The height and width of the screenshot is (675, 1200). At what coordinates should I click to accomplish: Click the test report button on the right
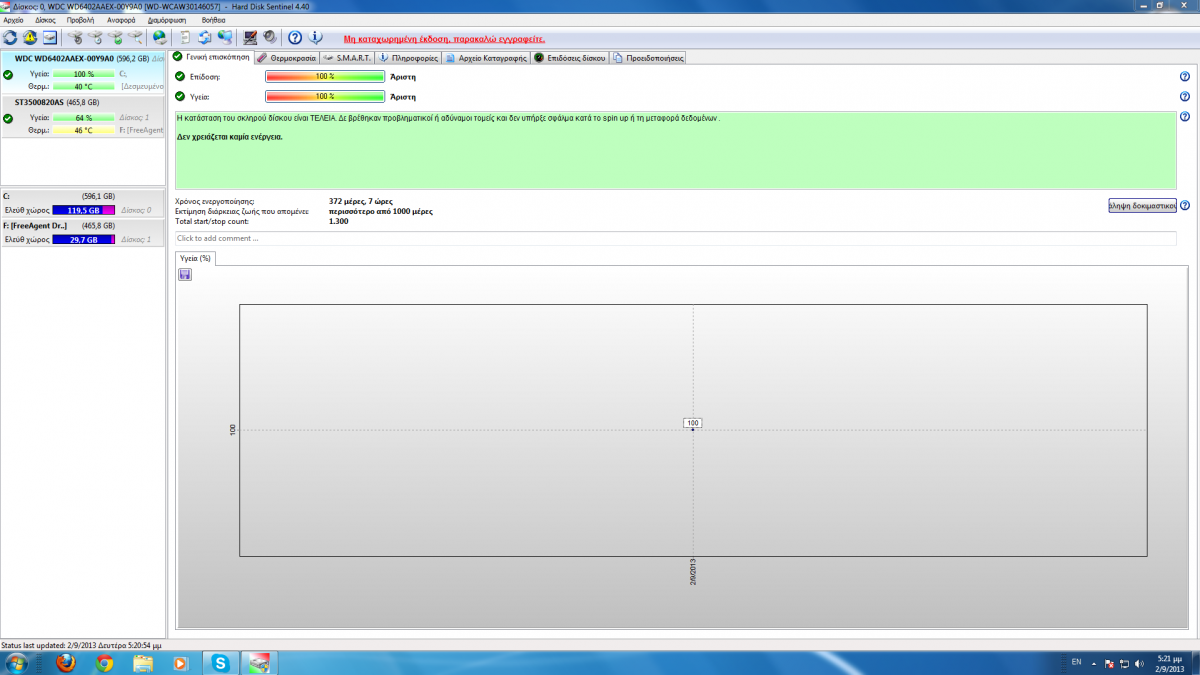[x=1142, y=205]
